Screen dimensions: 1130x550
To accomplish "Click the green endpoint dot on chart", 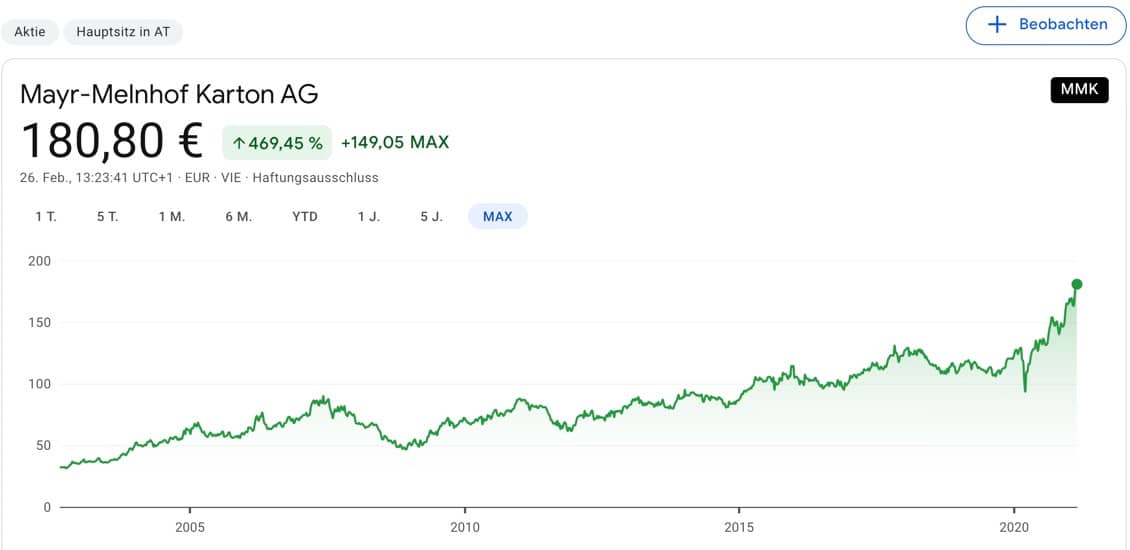I will click(1077, 284).
